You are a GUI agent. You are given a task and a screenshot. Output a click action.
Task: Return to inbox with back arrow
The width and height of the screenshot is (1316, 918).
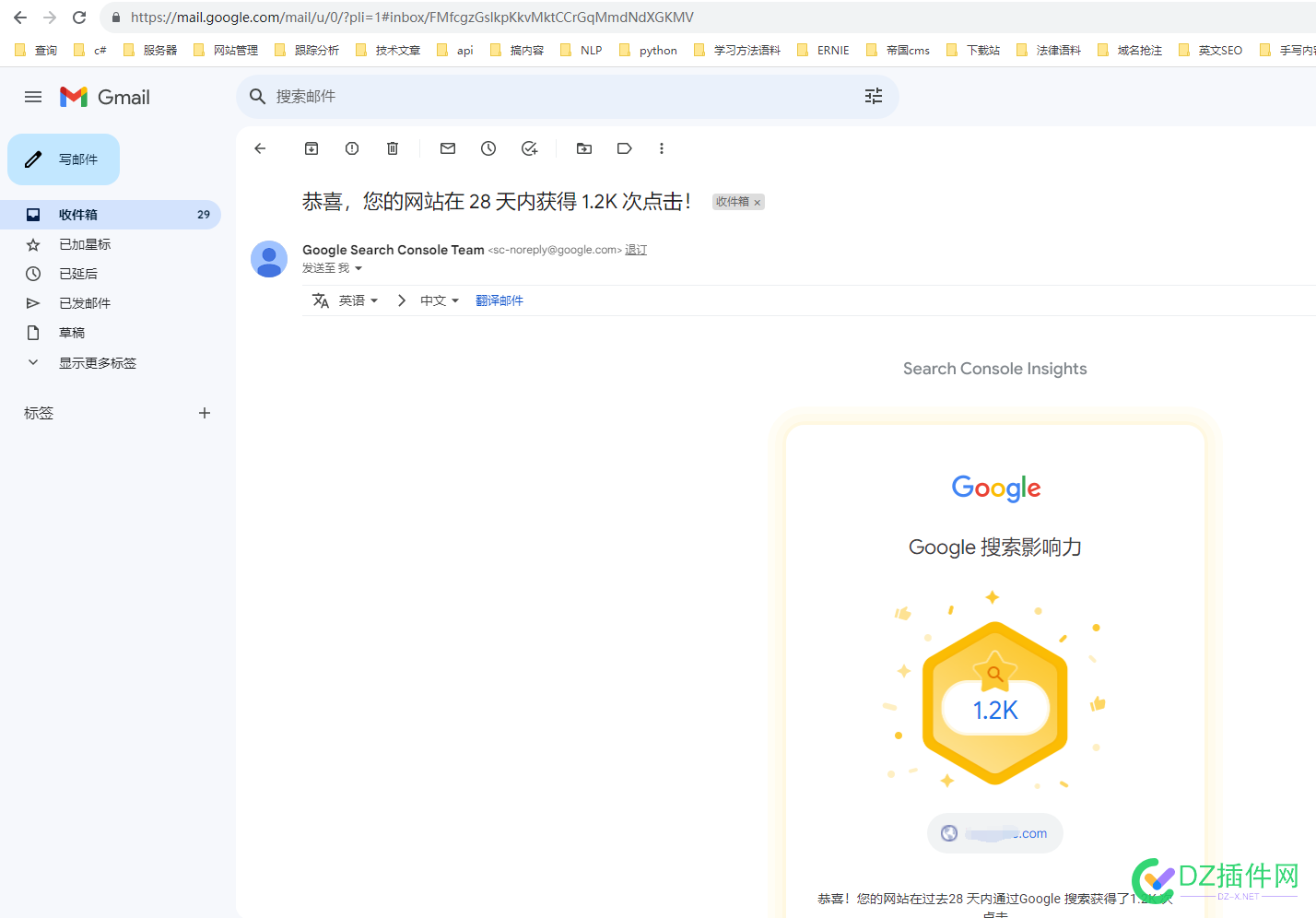260,148
